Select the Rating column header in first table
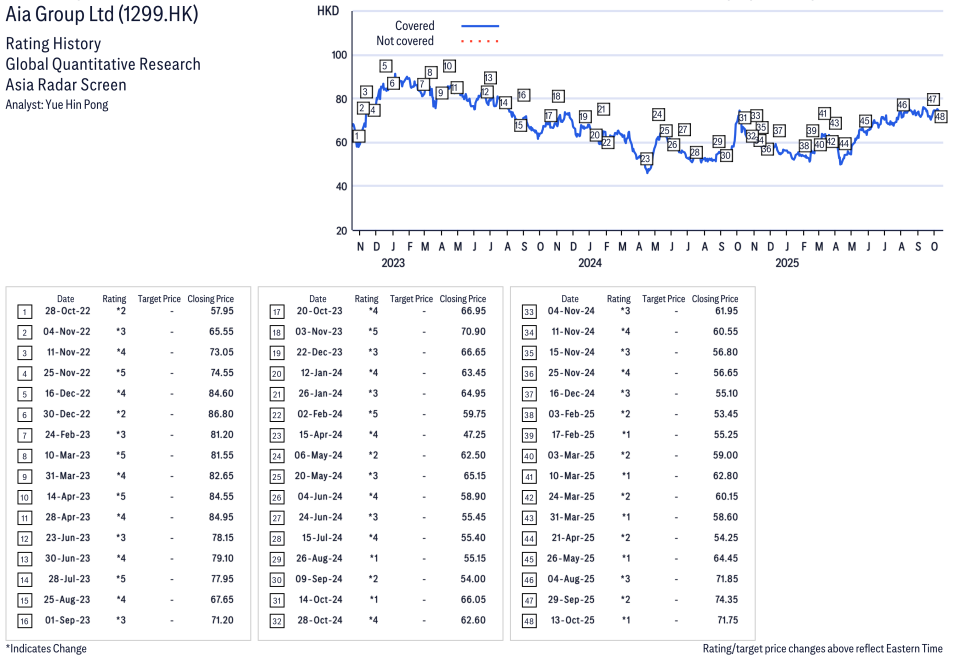954x655 pixels. (114, 299)
